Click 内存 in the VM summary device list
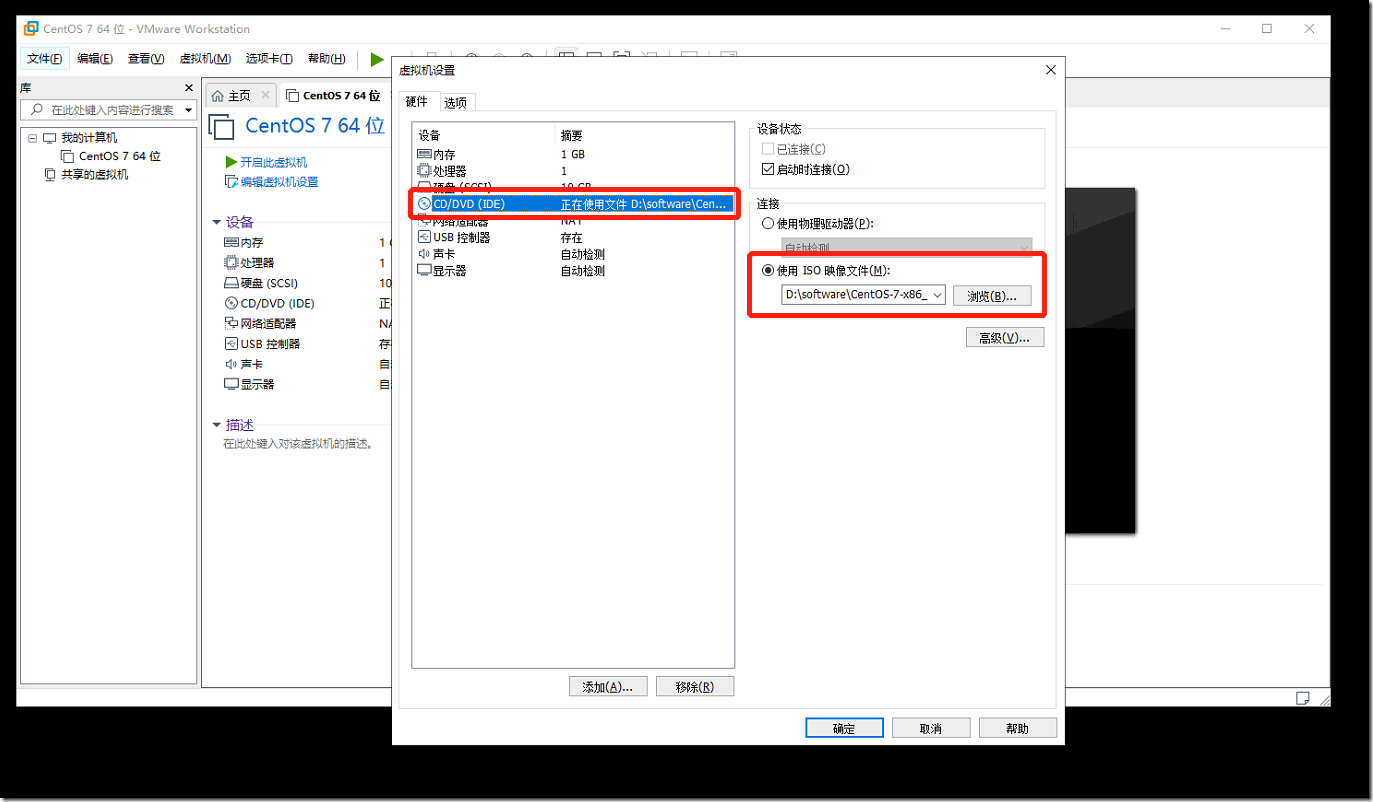 coord(251,243)
